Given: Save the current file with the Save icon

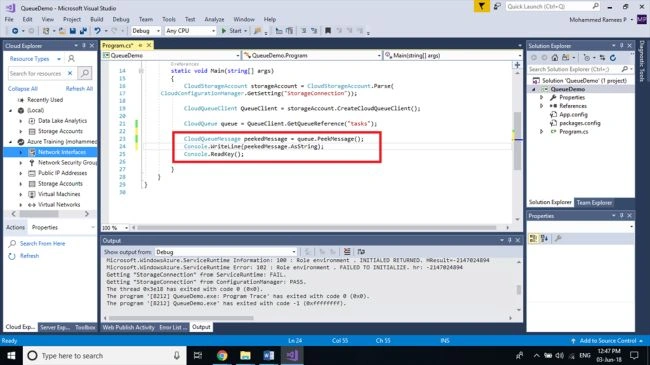Looking at the screenshot, I should pyautogui.click(x=73, y=31).
